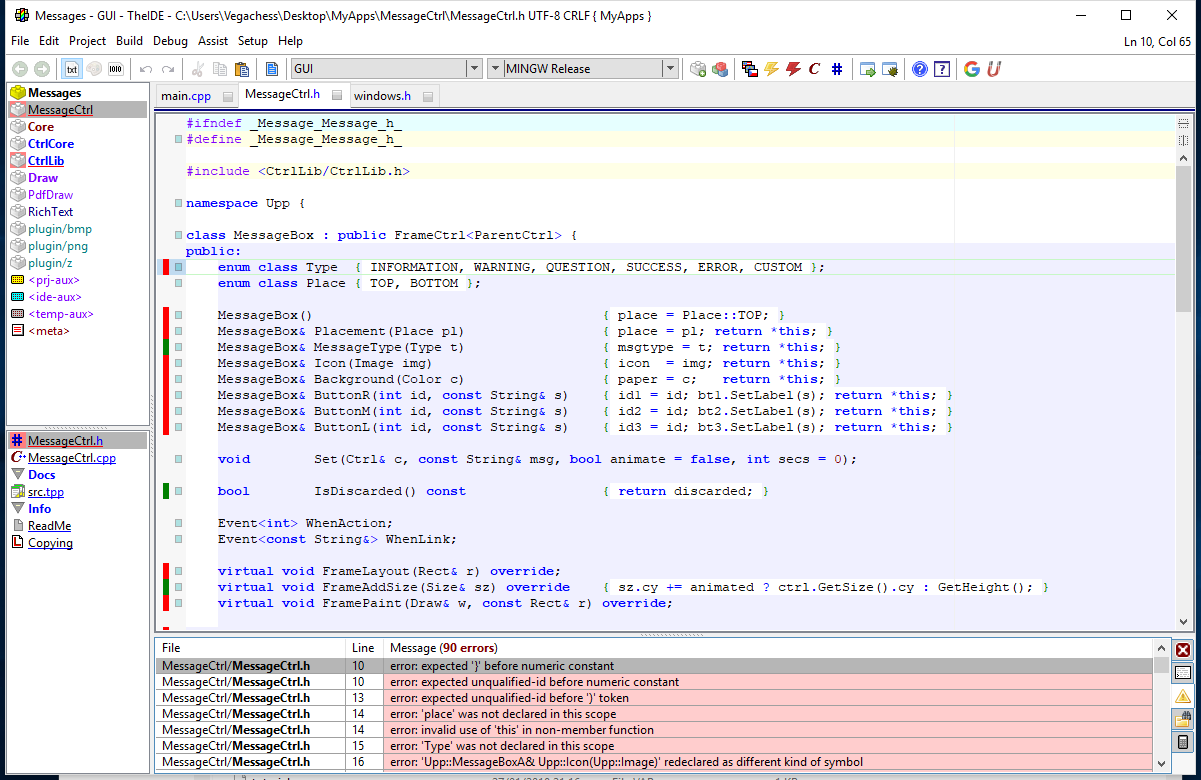Click the red italic C toolbar icon

(814, 69)
